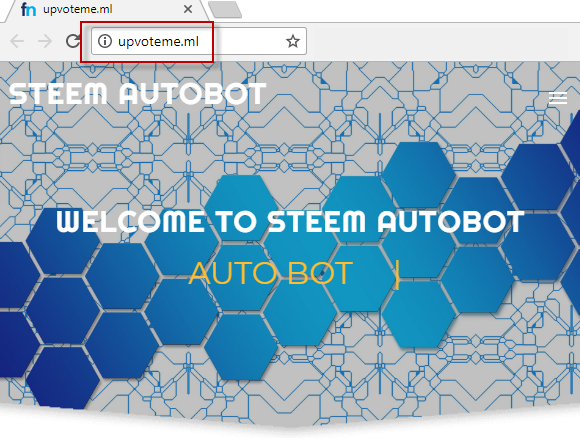The image size is (580, 439).
Task: Open the site information icon
Action: [105, 41]
